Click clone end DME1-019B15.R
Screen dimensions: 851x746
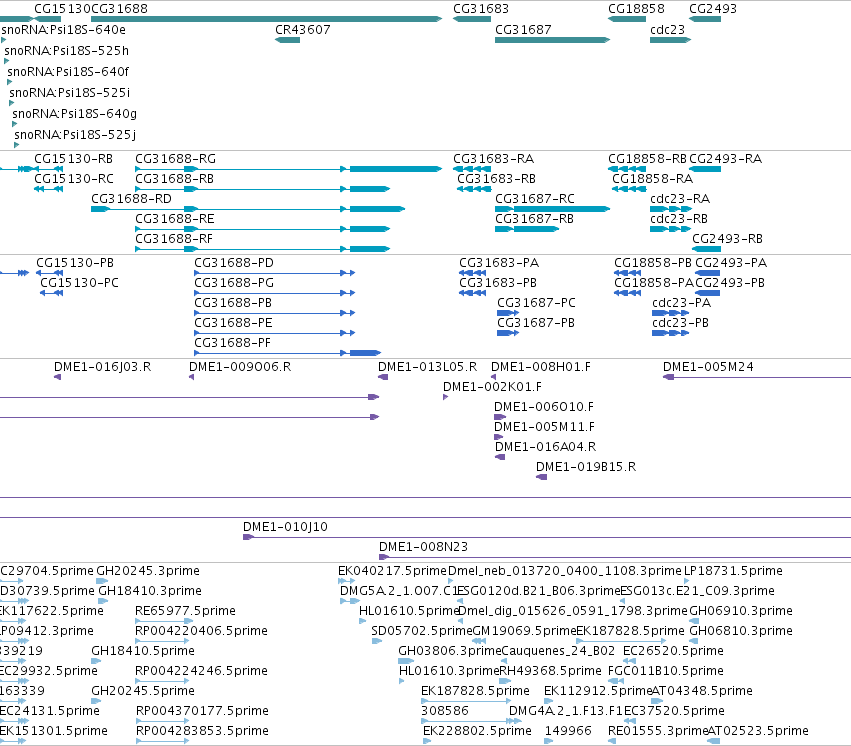[x=541, y=477]
